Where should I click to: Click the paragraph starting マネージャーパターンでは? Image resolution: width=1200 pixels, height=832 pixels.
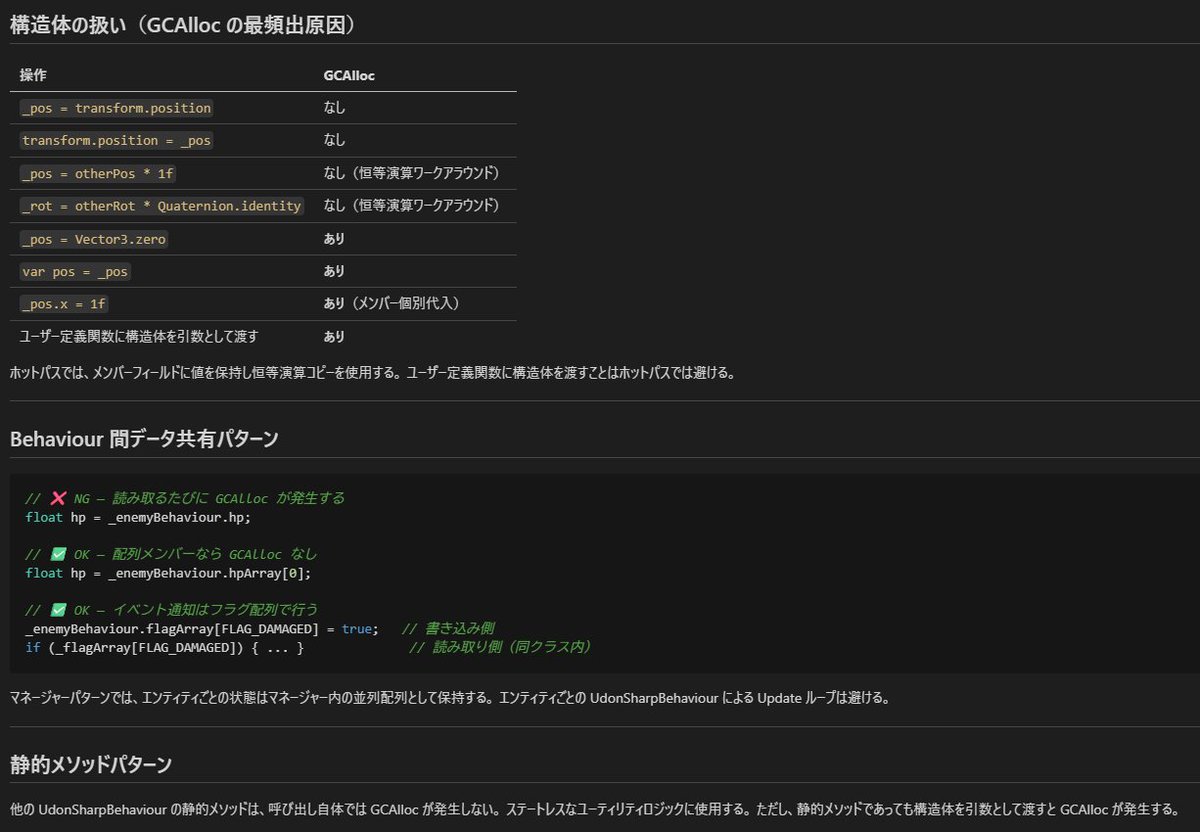coord(449,697)
